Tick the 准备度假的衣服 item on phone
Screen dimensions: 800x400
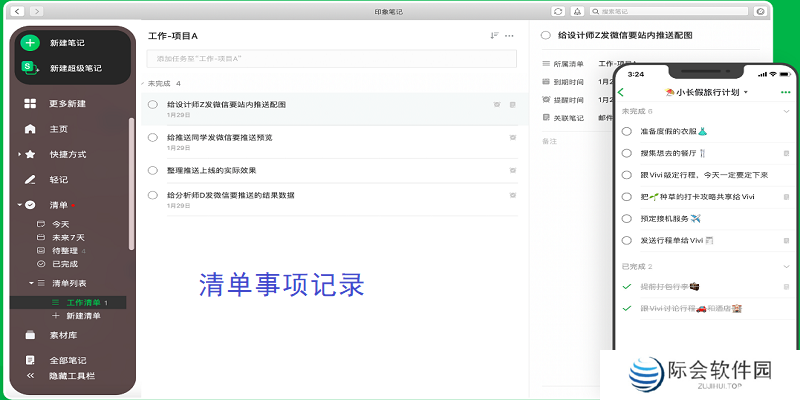pos(626,131)
